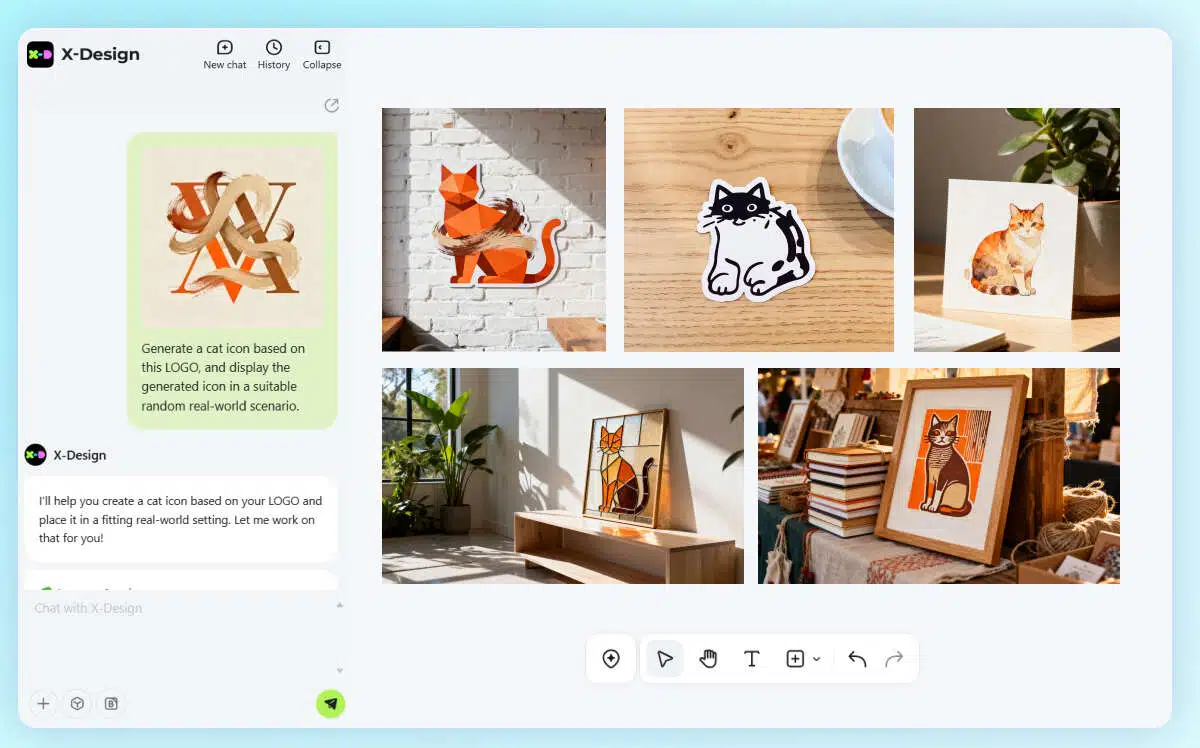Click the plus attachment button in chat

pos(43,704)
